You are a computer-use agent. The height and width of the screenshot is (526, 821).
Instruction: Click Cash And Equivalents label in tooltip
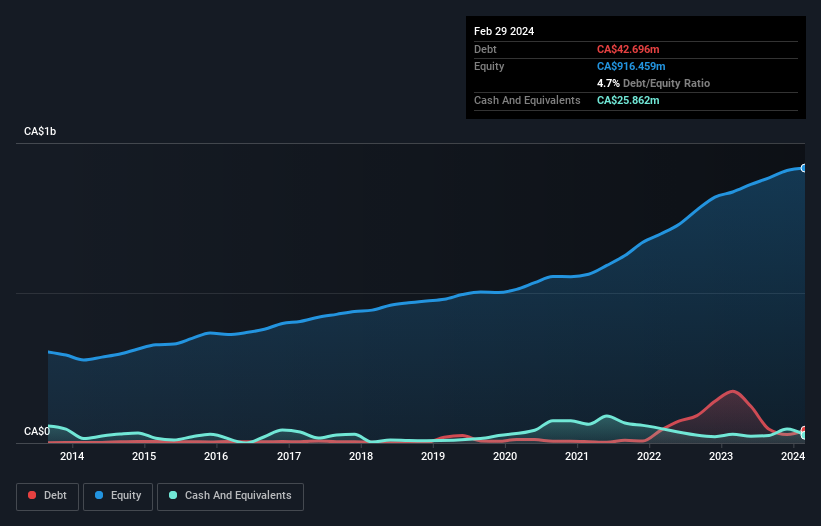pyautogui.click(x=527, y=100)
